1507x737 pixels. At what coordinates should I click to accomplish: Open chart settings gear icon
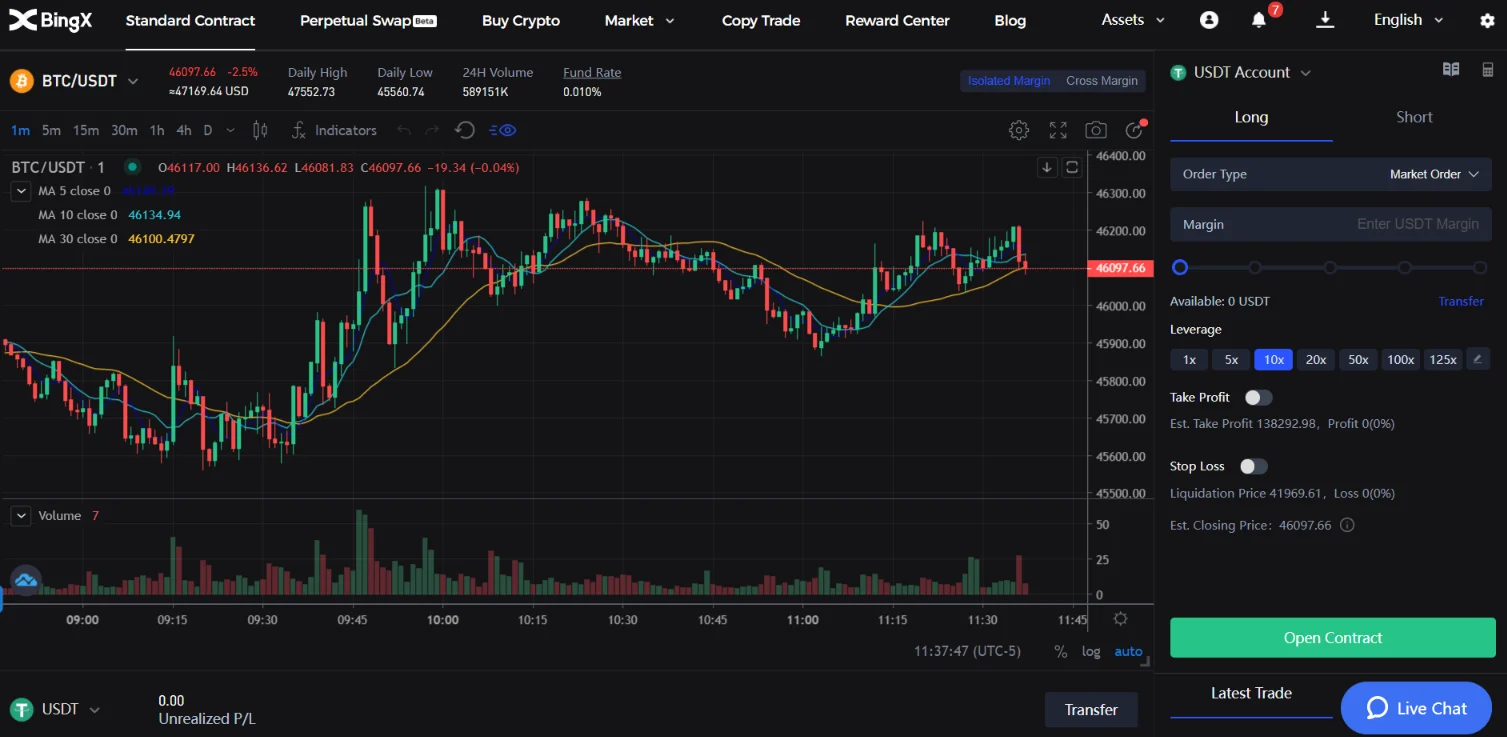point(1019,130)
